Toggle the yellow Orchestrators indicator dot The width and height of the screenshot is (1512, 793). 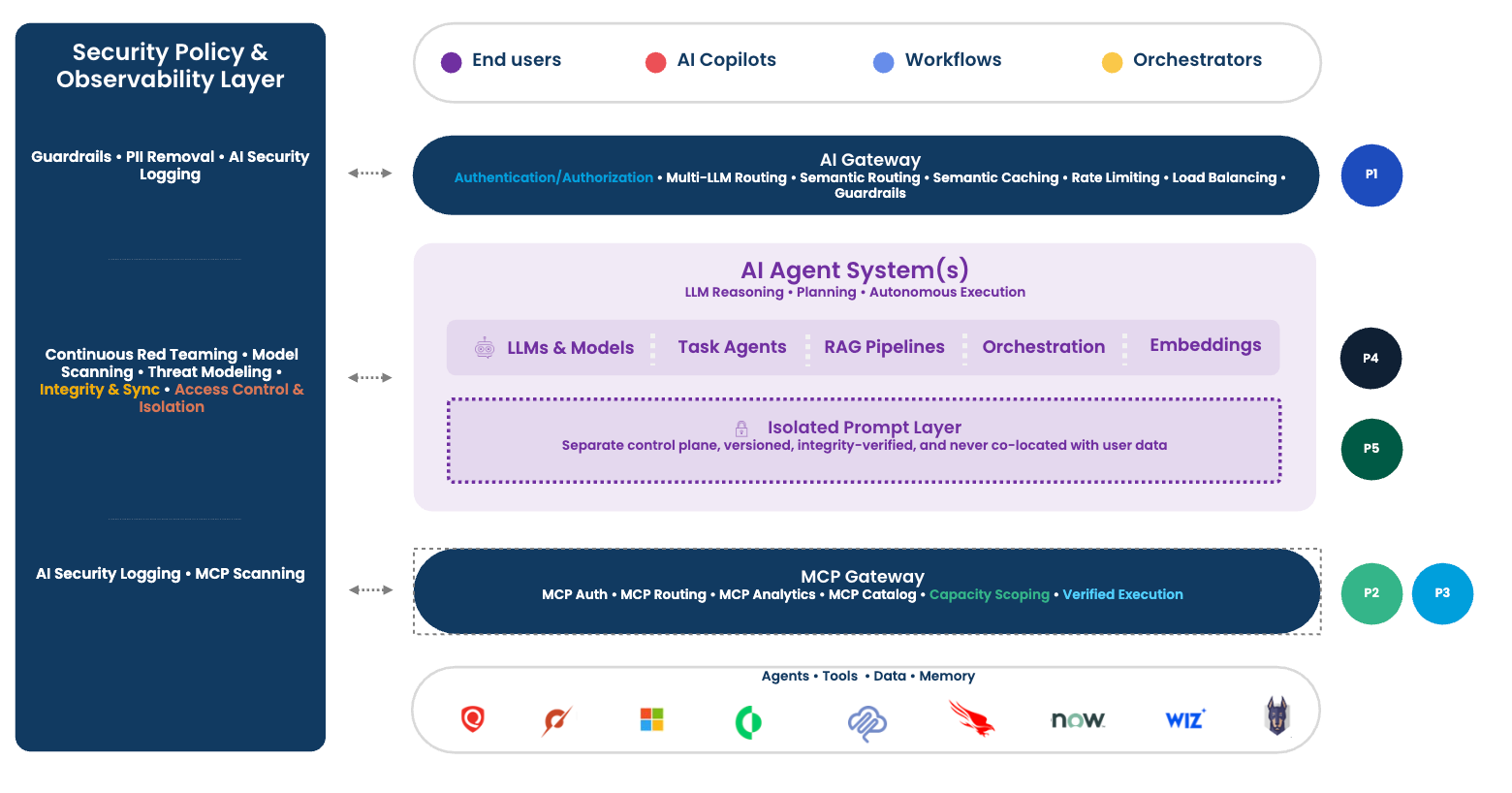coord(1113,60)
